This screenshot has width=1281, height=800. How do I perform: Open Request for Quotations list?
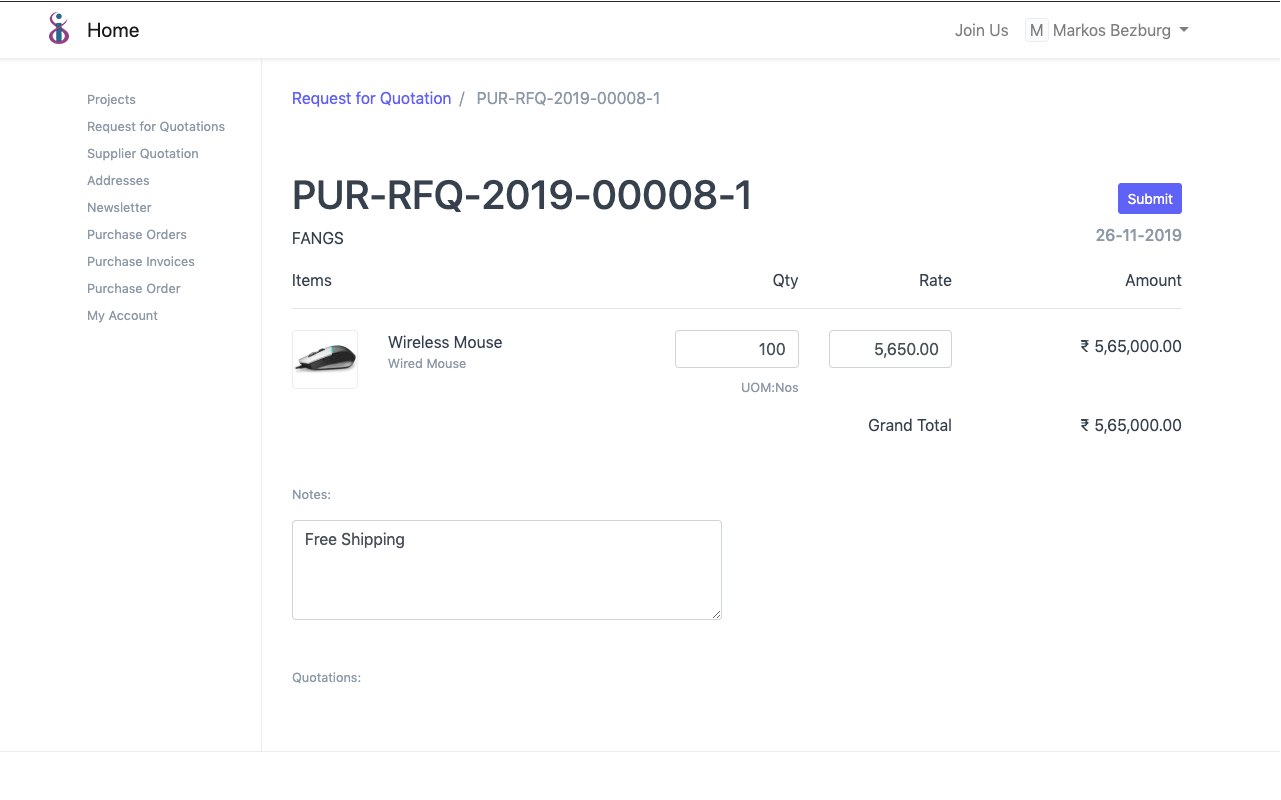156,126
